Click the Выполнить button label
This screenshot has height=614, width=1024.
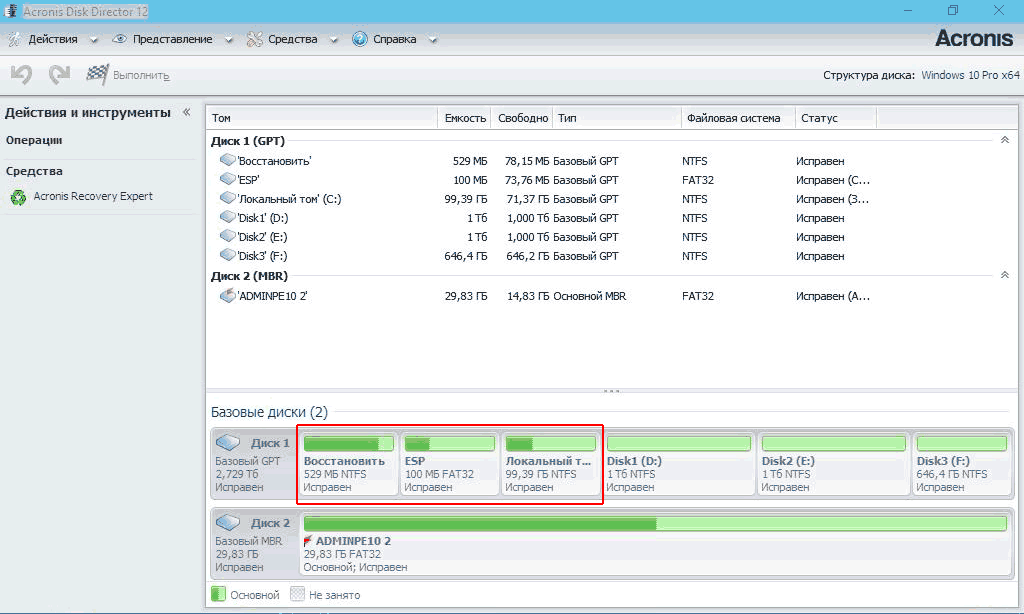coord(141,75)
